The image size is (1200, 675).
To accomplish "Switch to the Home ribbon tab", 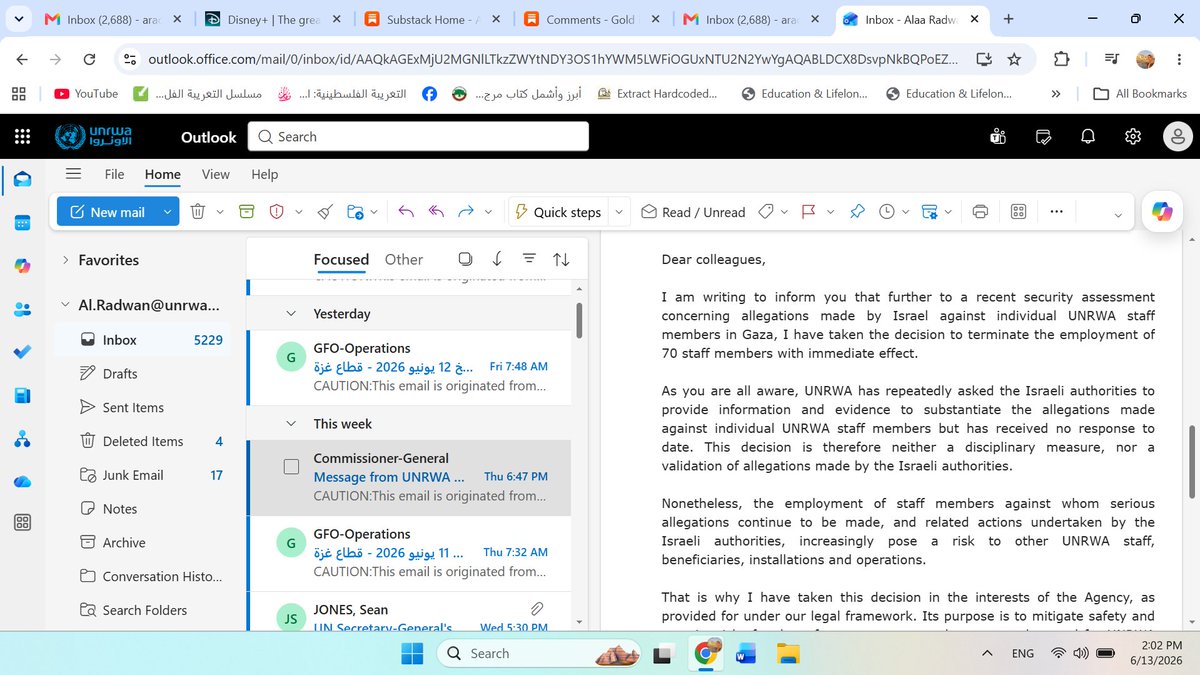I will (x=163, y=174).
